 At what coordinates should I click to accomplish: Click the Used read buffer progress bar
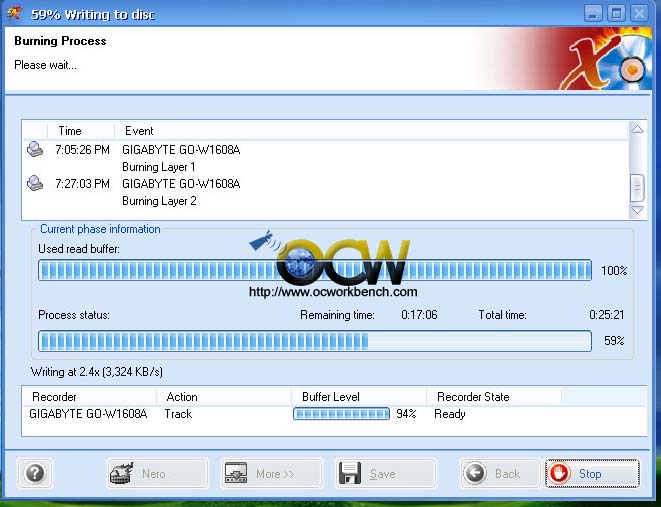(315, 270)
